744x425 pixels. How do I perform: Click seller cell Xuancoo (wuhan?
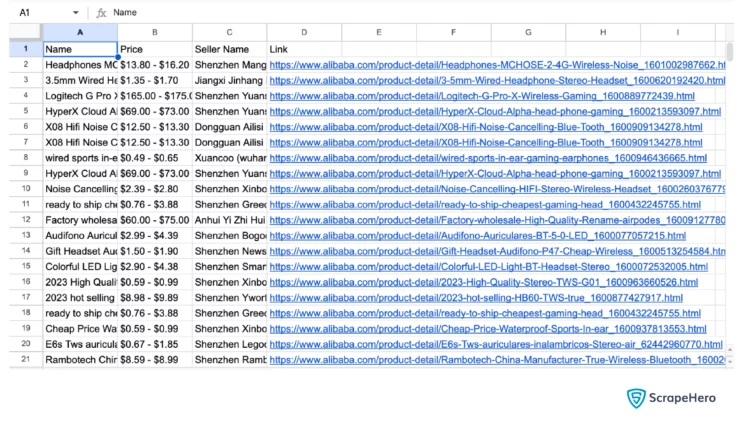click(230, 158)
